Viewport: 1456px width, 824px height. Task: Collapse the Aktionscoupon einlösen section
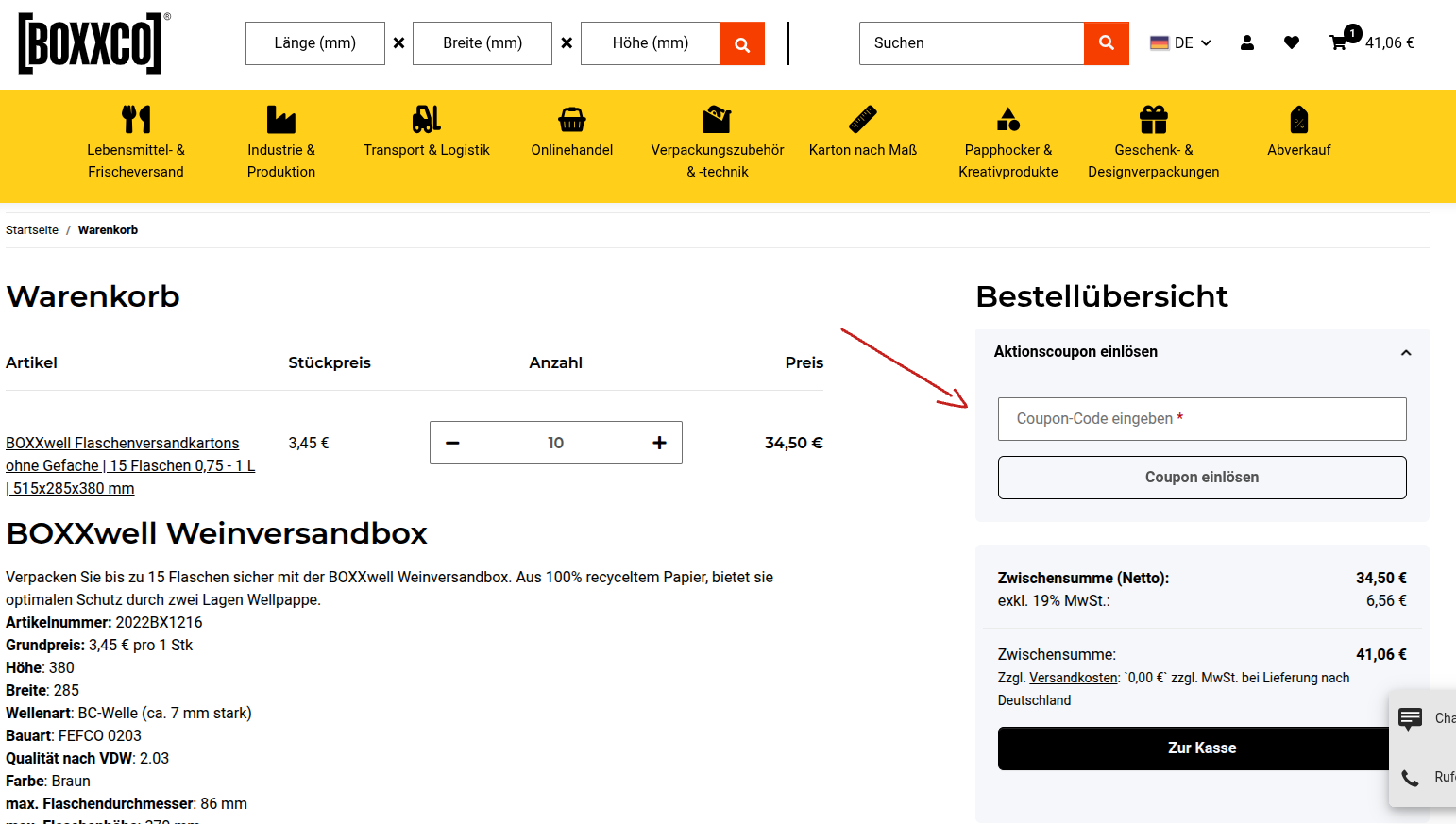1406,351
